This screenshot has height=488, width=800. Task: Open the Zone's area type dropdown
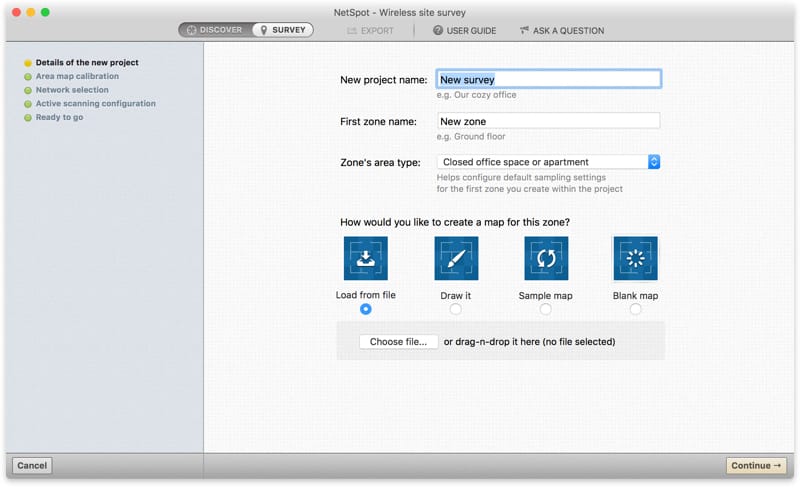[548, 162]
